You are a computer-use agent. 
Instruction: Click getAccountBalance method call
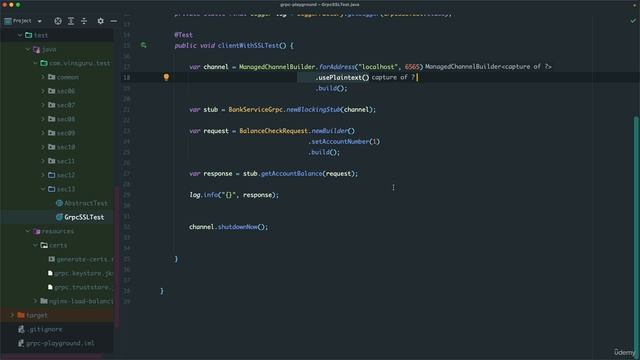(x=291, y=173)
